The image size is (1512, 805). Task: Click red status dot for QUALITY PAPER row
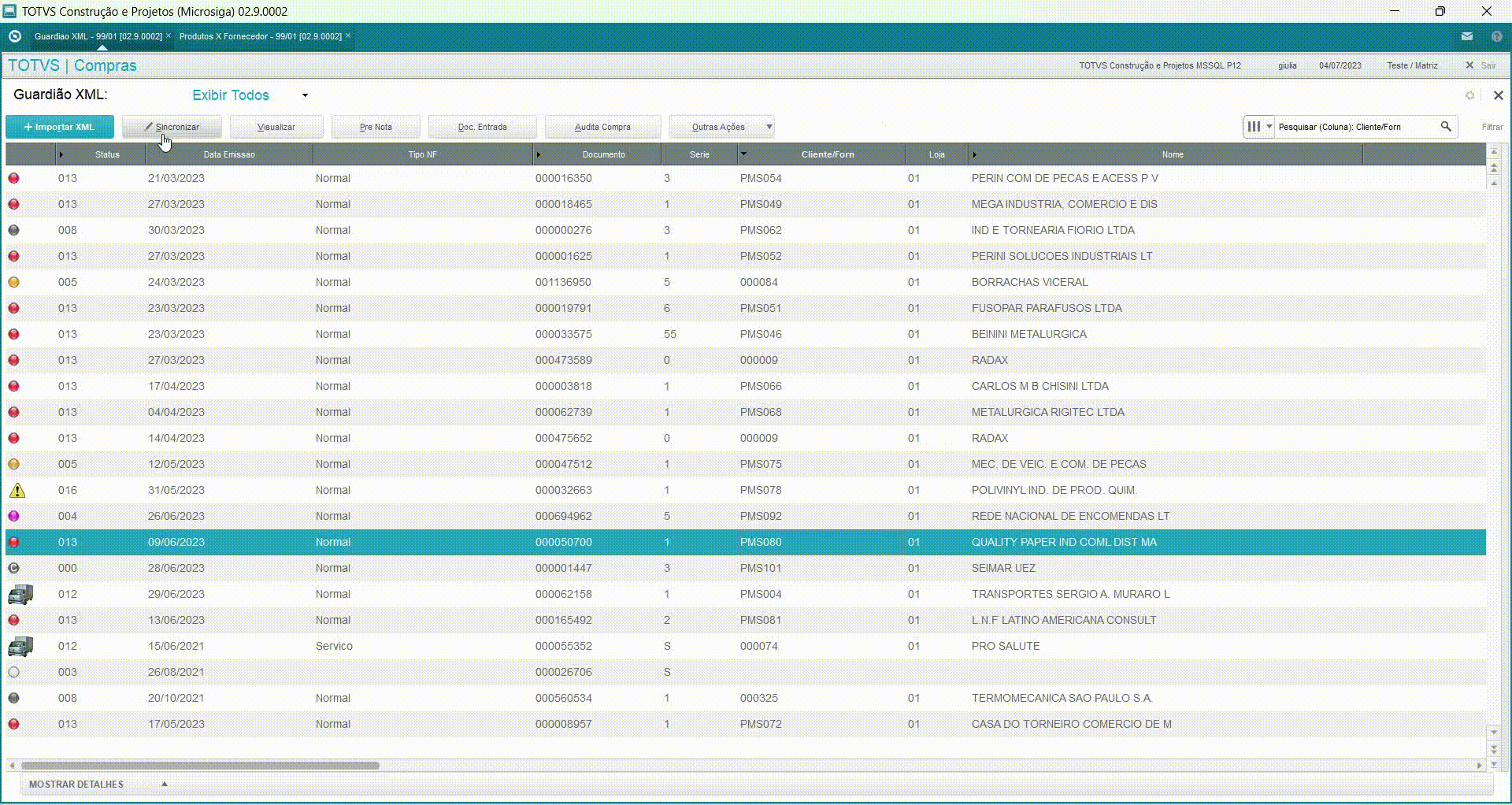(13, 542)
